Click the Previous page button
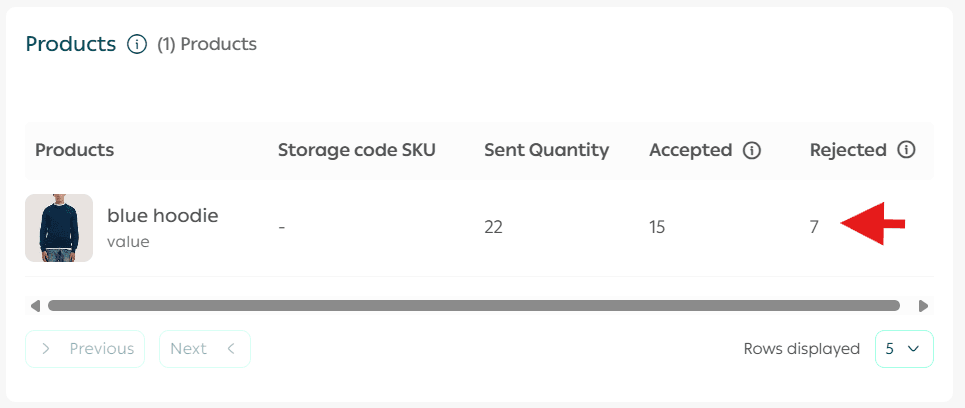The image size is (965, 408). [x=86, y=349]
